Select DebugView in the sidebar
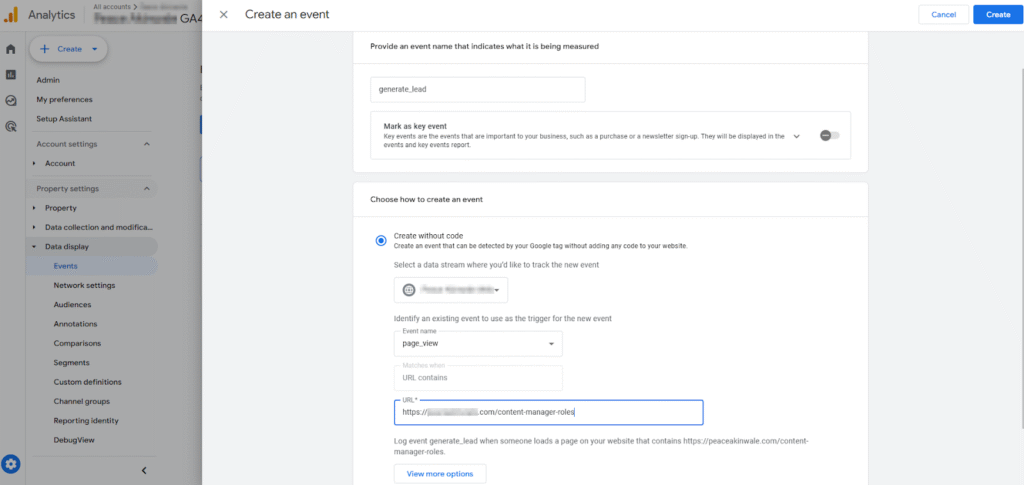 [x=73, y=440]
